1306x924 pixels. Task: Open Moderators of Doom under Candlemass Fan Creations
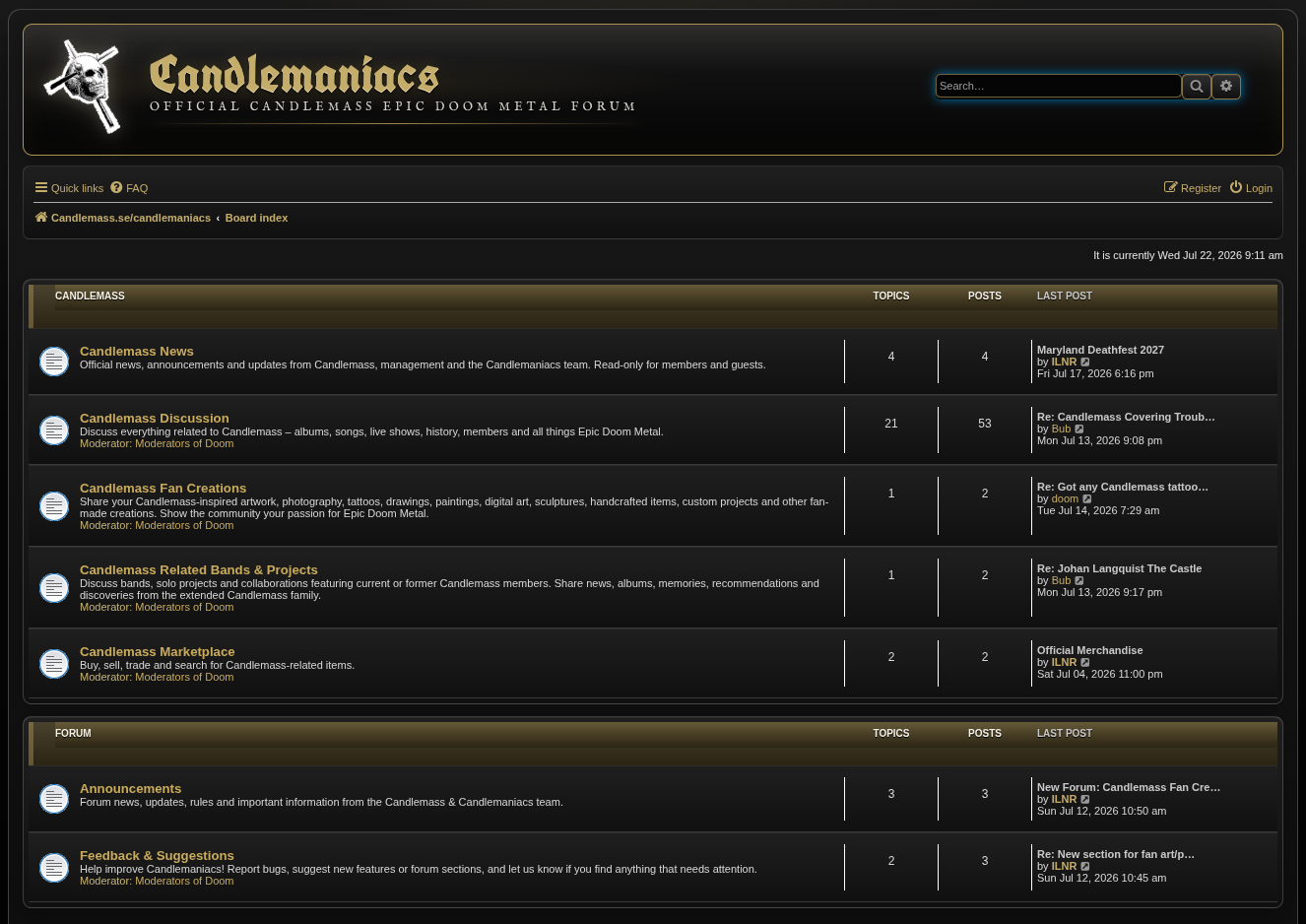[184, 526]
